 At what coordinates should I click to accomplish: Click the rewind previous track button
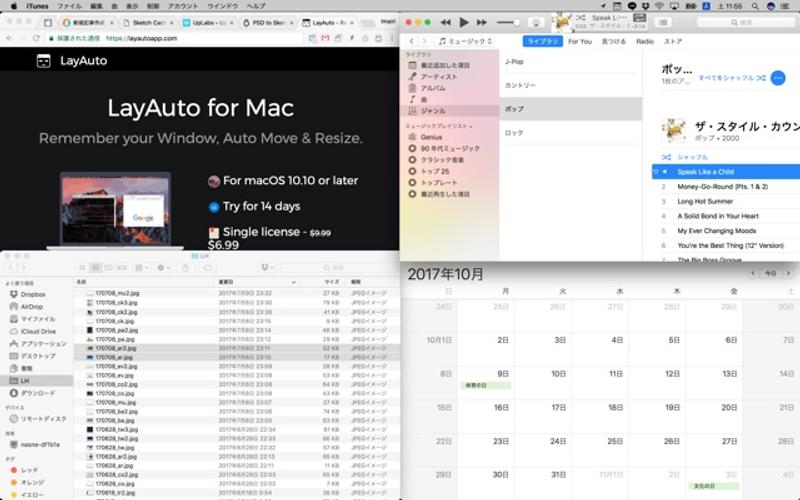tap(445, 22)
